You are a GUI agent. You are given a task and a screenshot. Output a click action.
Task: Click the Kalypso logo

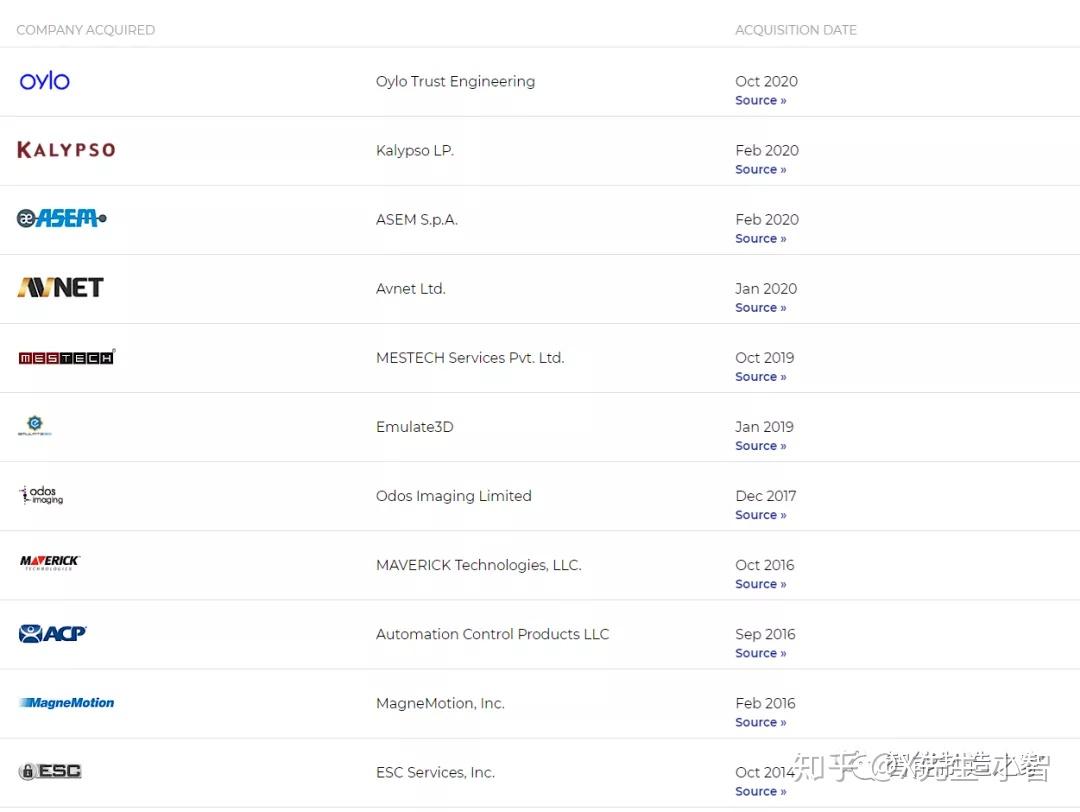(x=66, y=150)
